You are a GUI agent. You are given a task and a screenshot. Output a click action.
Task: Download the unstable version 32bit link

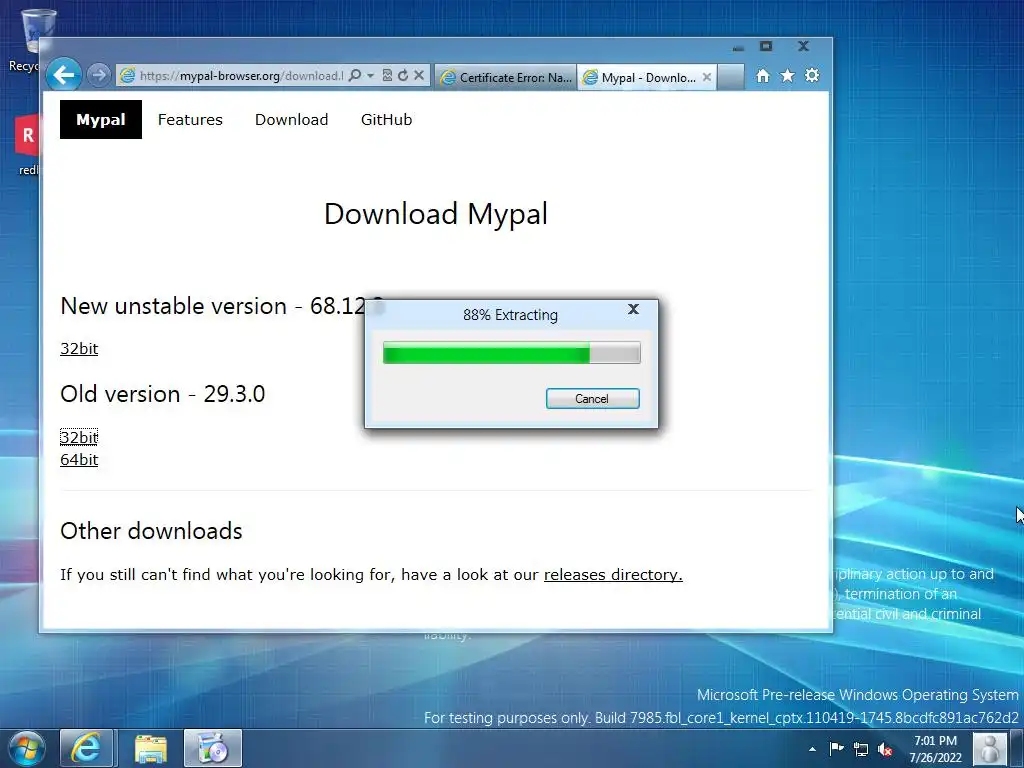pyautogui.click(x=79, y=349)
